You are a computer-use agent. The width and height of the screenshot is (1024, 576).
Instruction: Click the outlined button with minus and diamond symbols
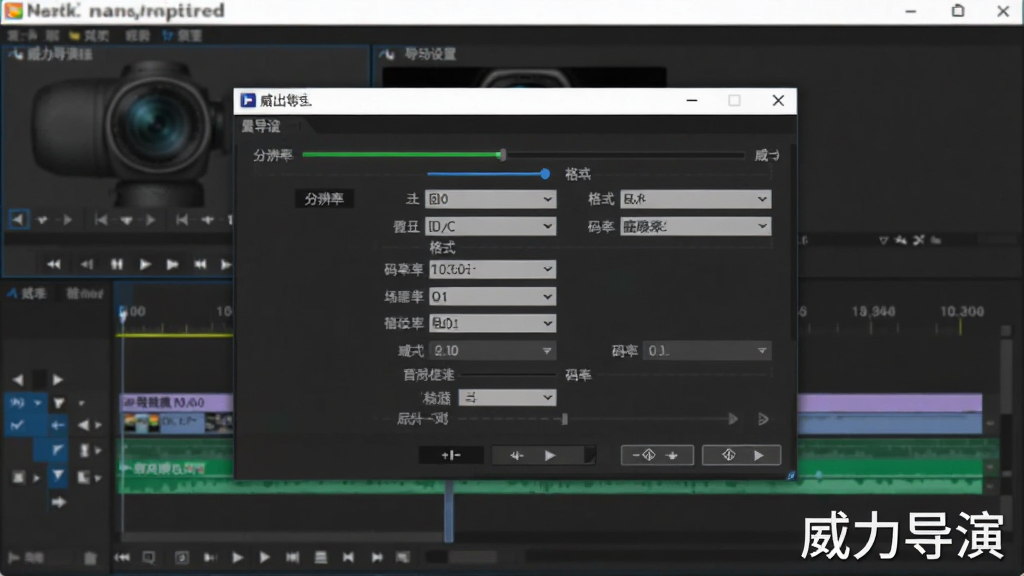[x=657, y=455]
